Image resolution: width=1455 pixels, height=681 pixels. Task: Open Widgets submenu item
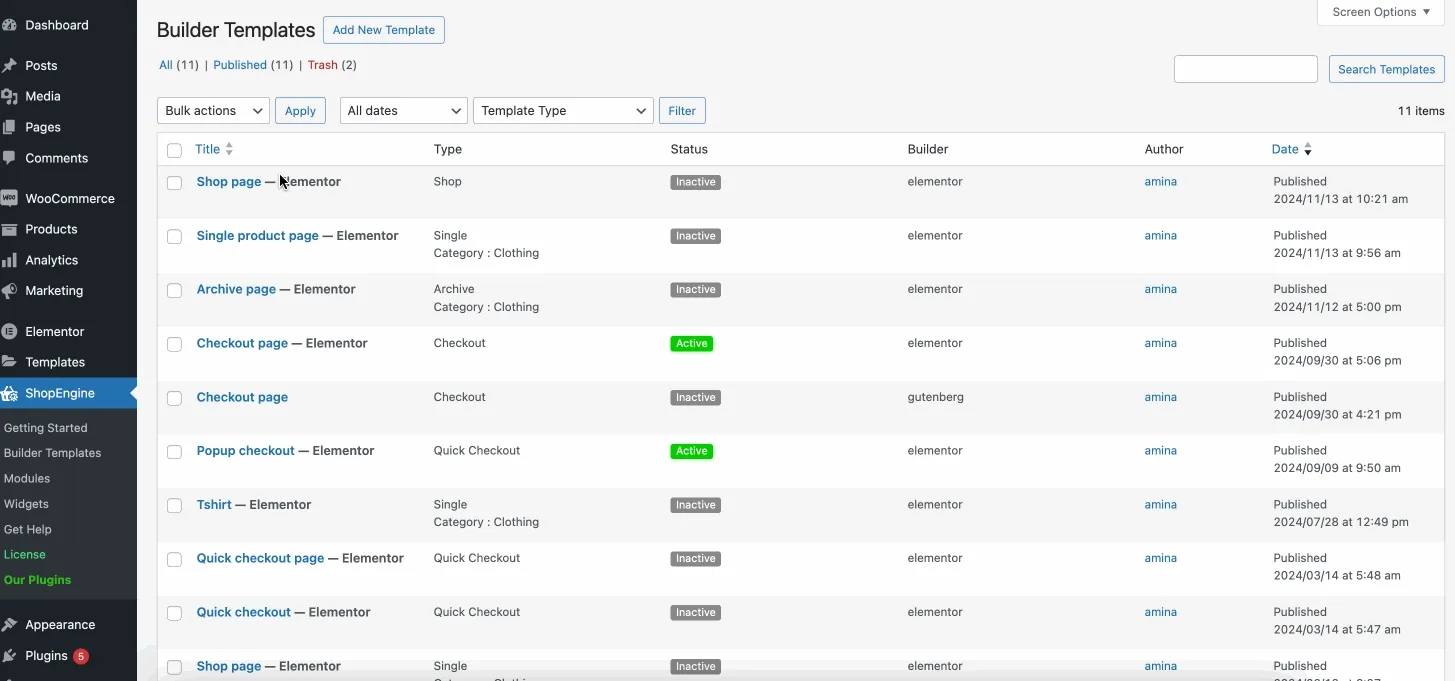pos(26,504)
